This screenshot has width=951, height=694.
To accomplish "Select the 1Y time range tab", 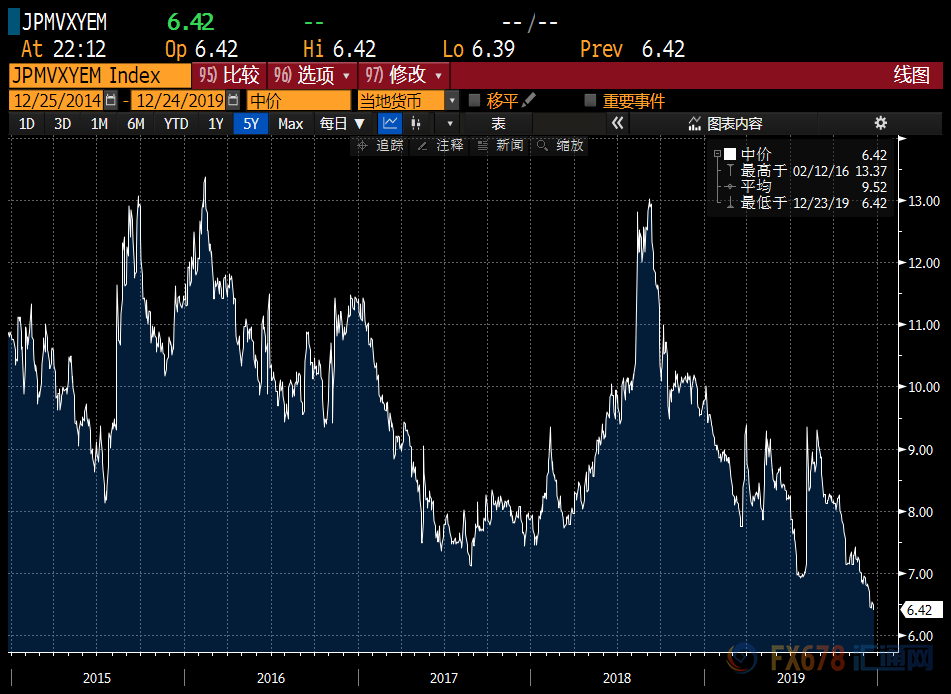I will click(215, 123).
